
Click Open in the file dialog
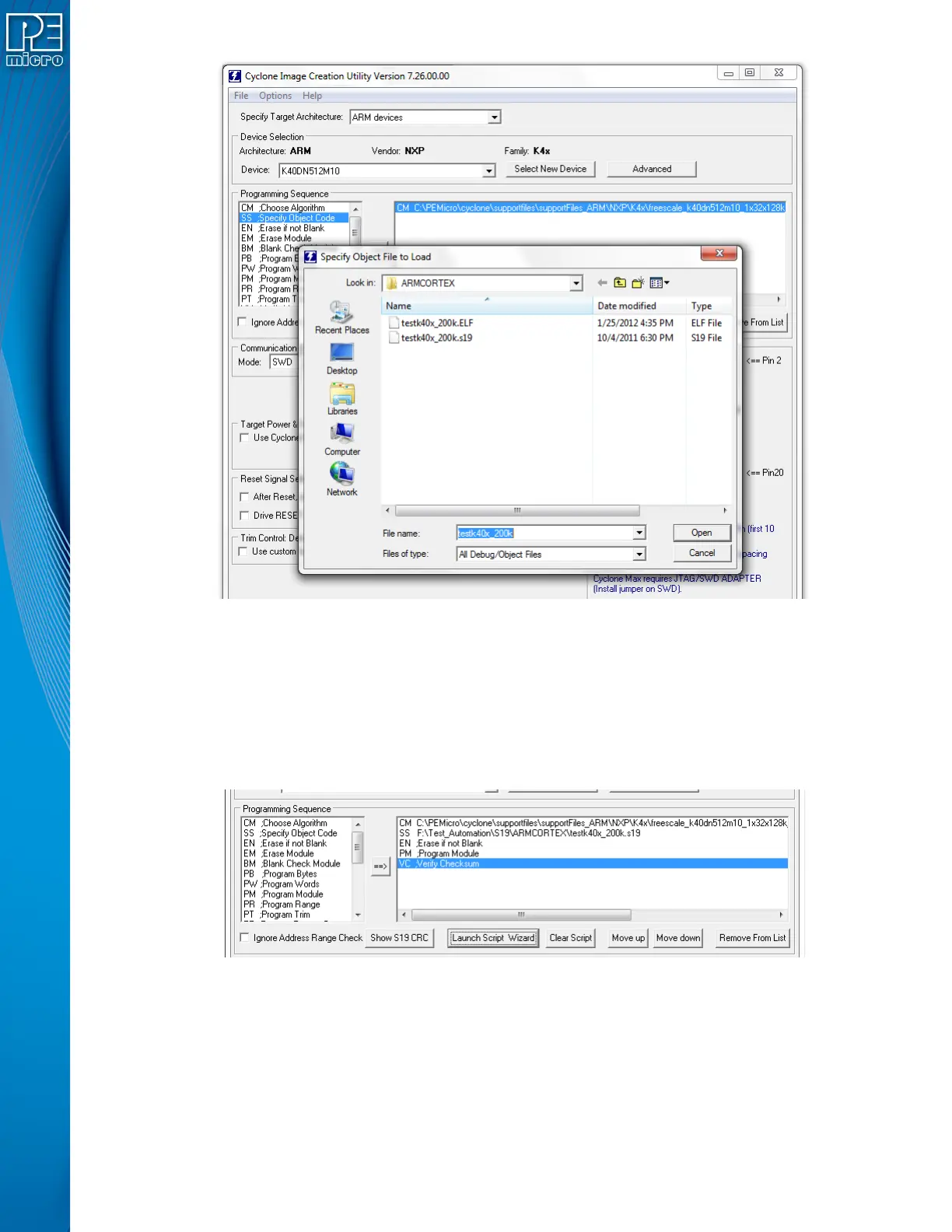coord(702,533)
